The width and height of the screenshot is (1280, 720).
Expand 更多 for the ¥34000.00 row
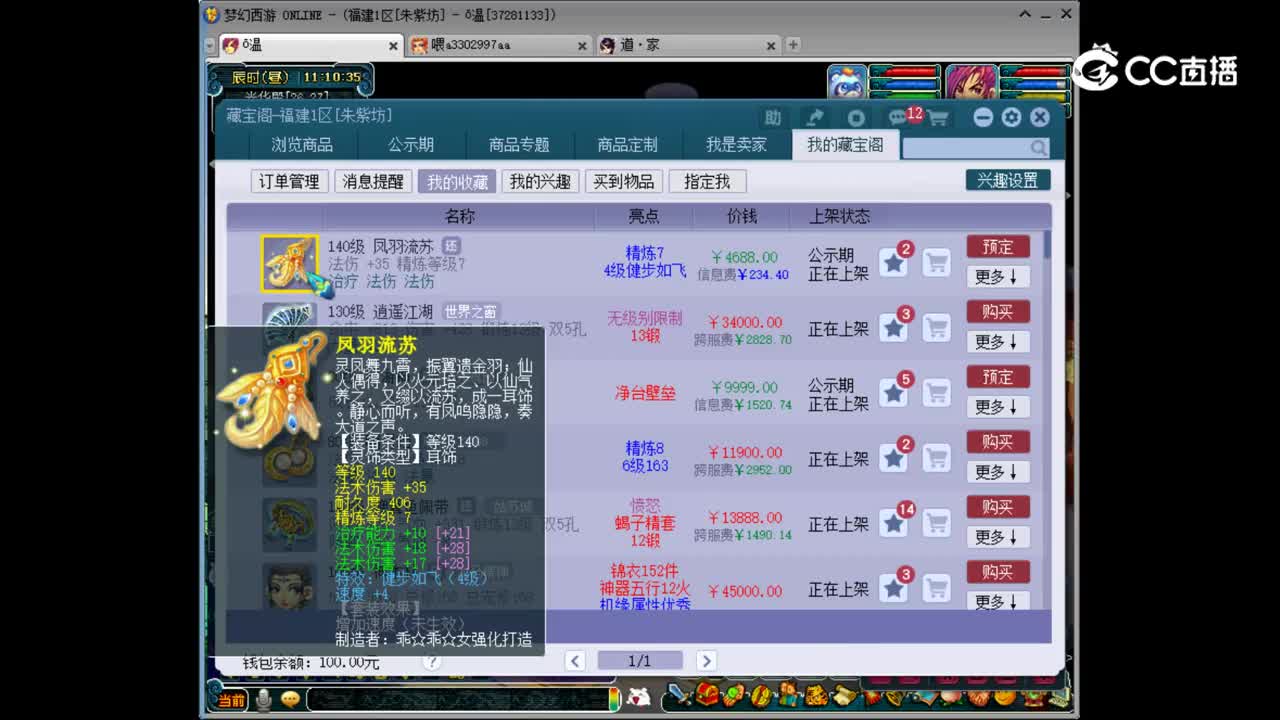point(998,342)
